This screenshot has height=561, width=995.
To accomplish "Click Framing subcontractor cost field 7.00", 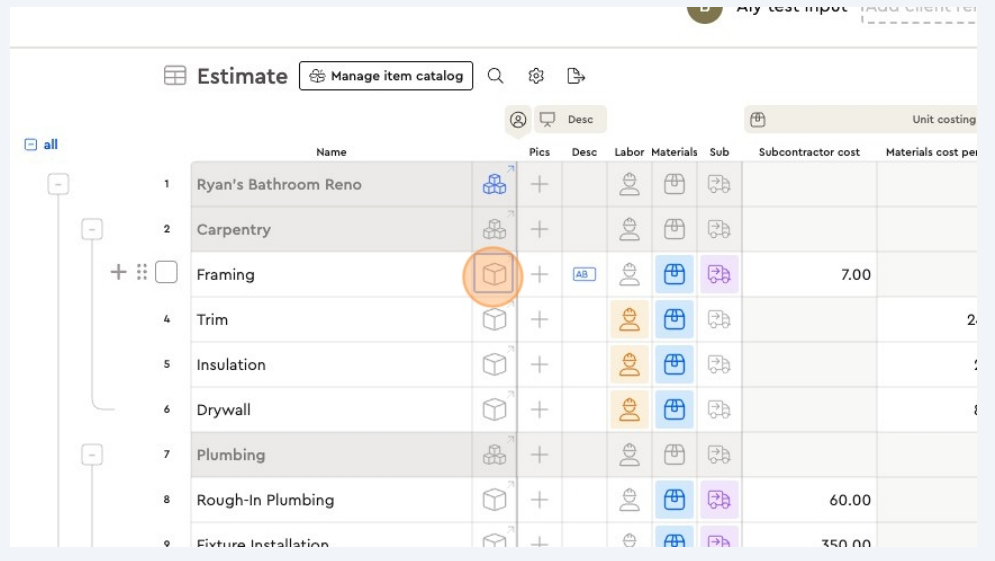I will tap(809, 275).
